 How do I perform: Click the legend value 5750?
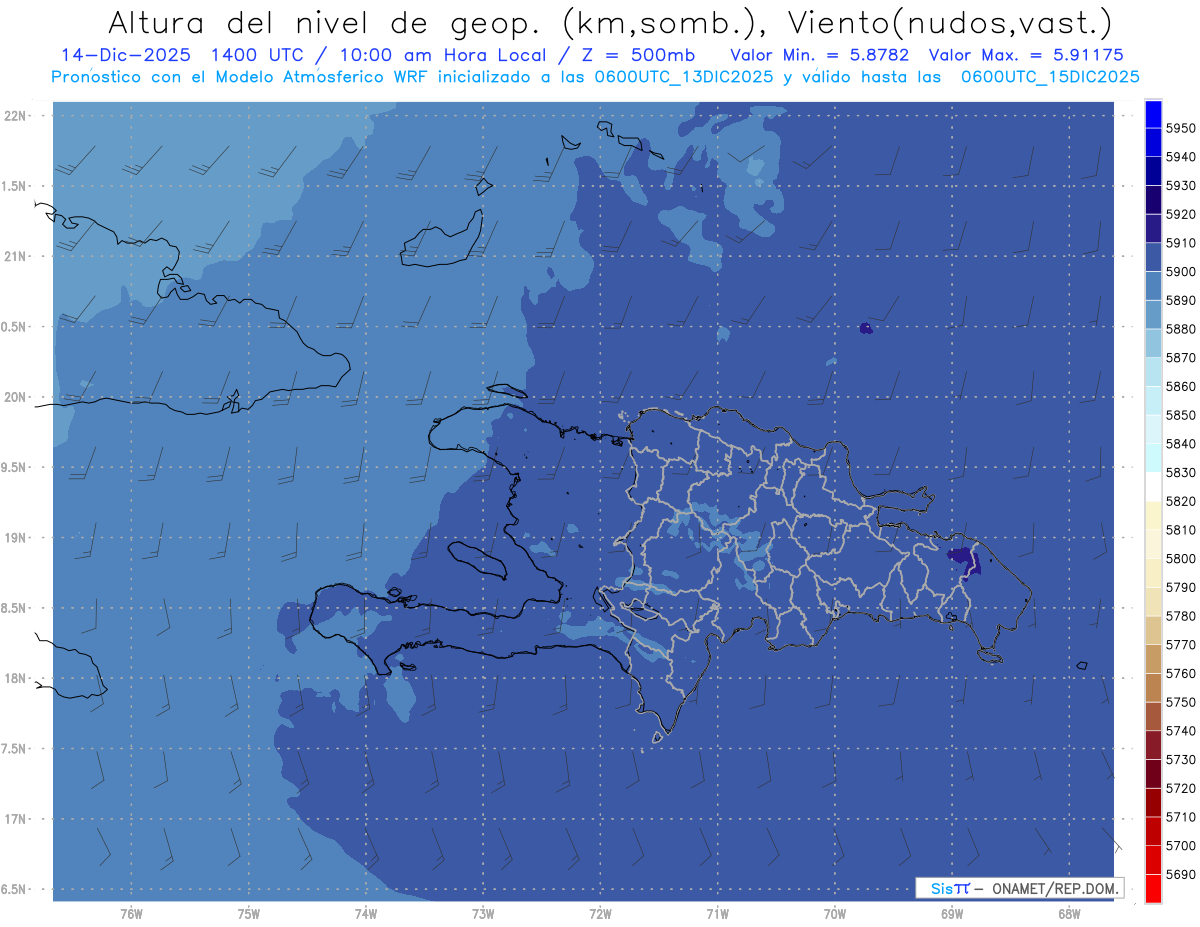(x=1180, y=702)
